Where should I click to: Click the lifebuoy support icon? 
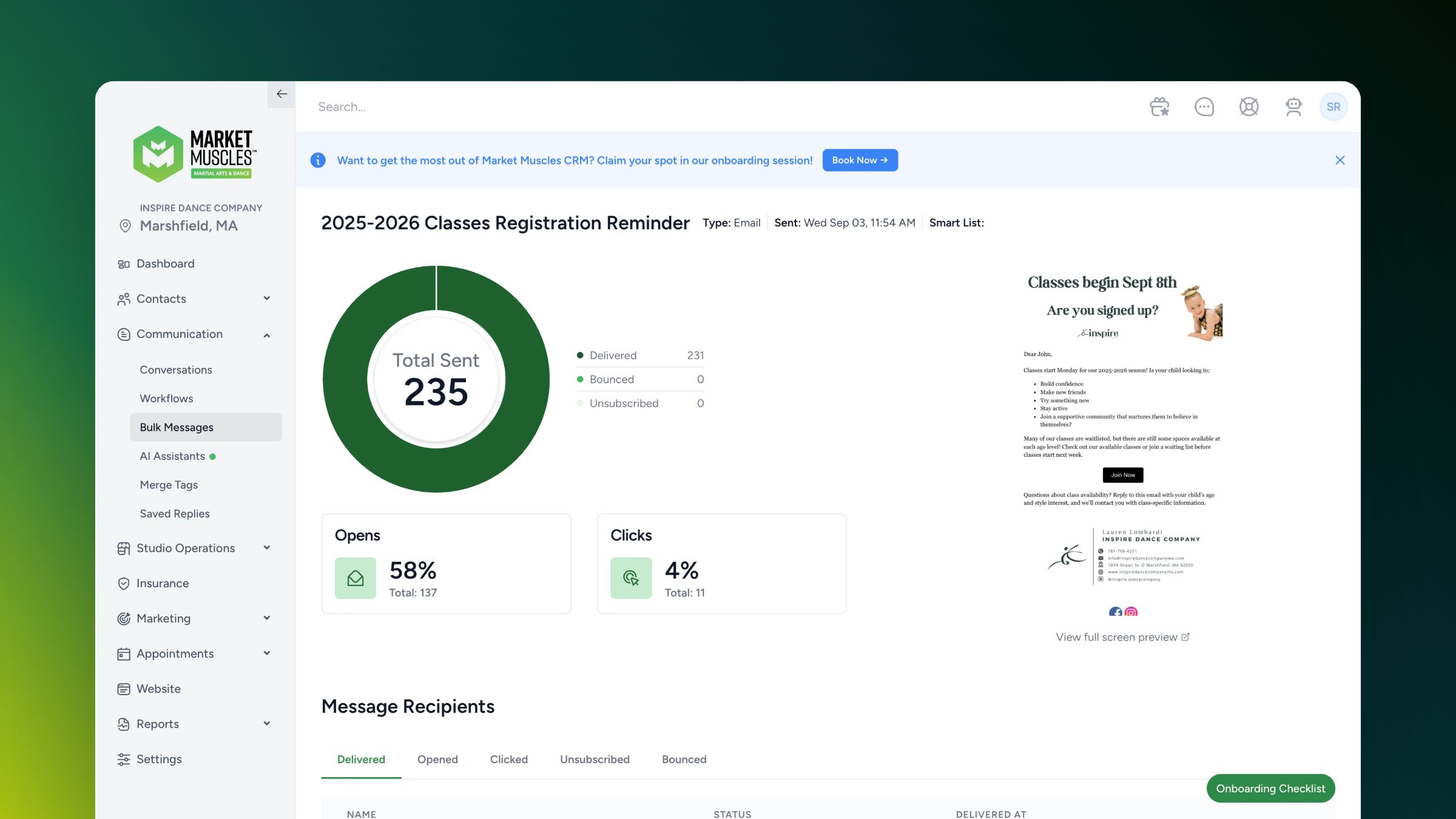click(1249, 107)
